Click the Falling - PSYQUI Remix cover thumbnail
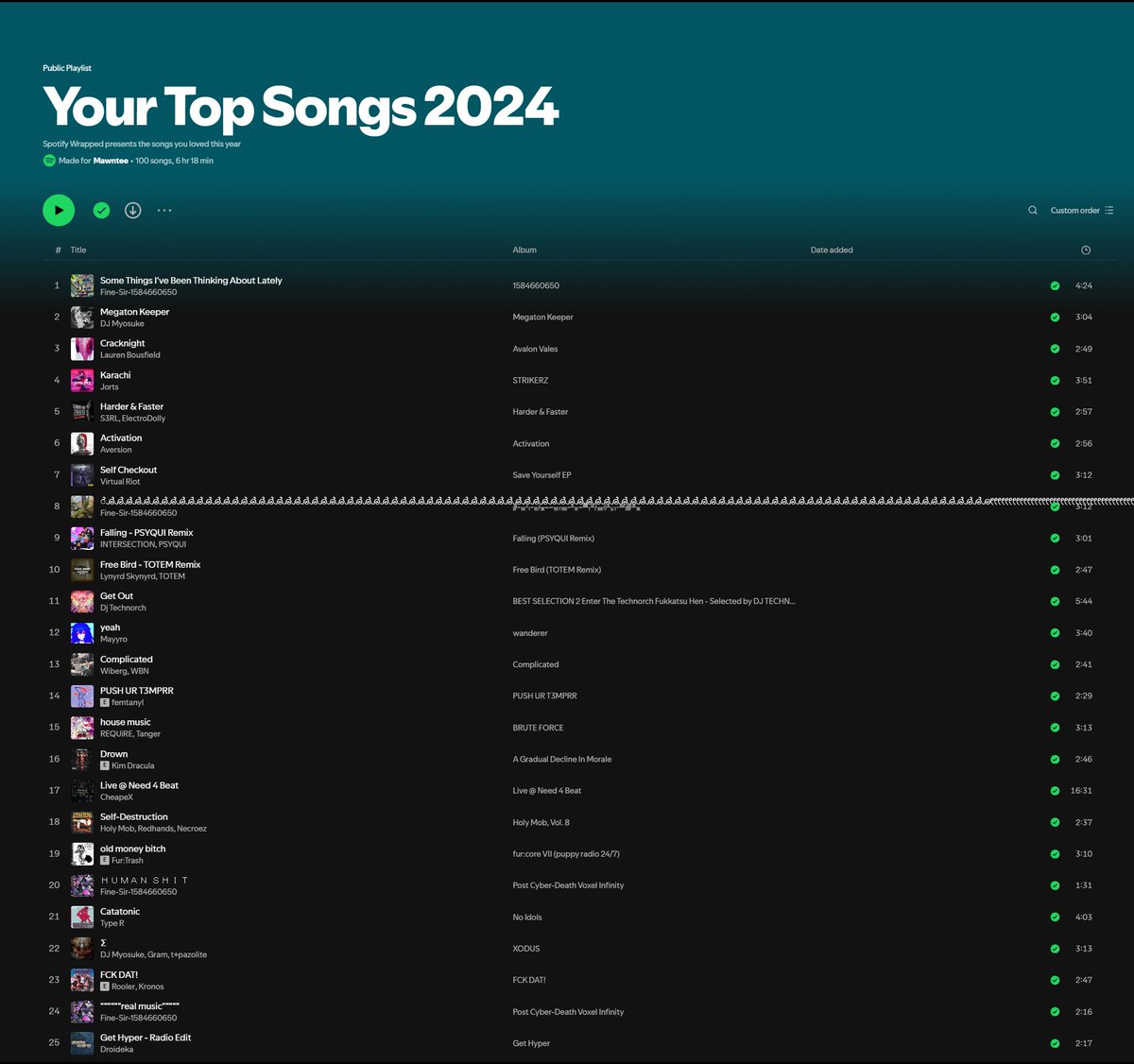The height and width of the screenshot is (1064, 1134). (82, 538)
